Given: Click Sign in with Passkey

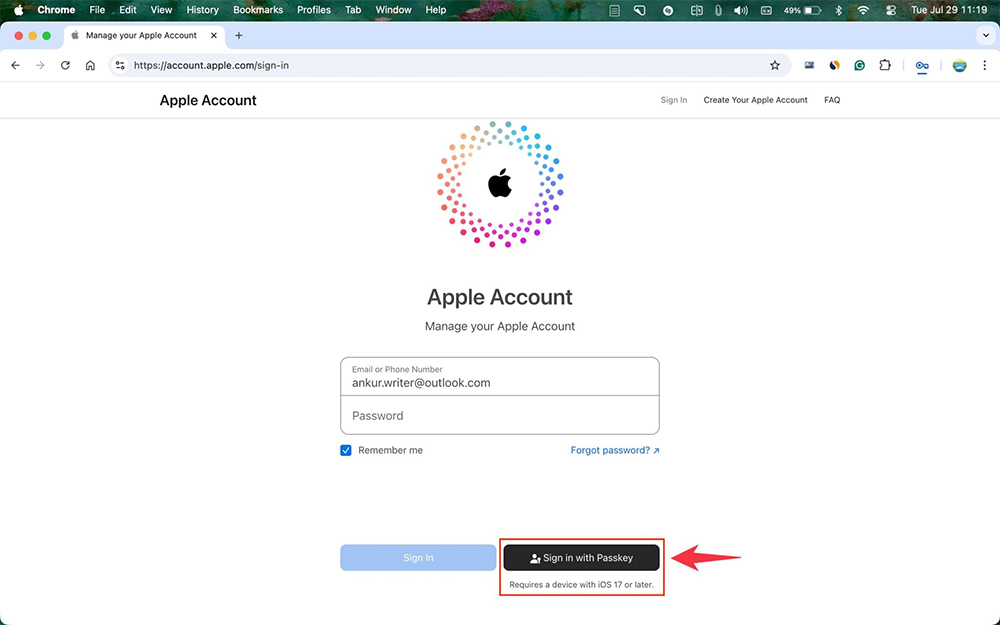Looking at the screenshot, I should click(x=581, y=557).
